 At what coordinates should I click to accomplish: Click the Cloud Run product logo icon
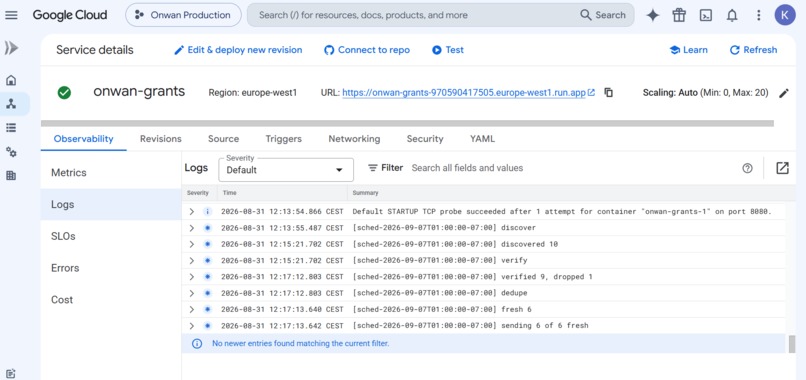[x=11, y=48]
